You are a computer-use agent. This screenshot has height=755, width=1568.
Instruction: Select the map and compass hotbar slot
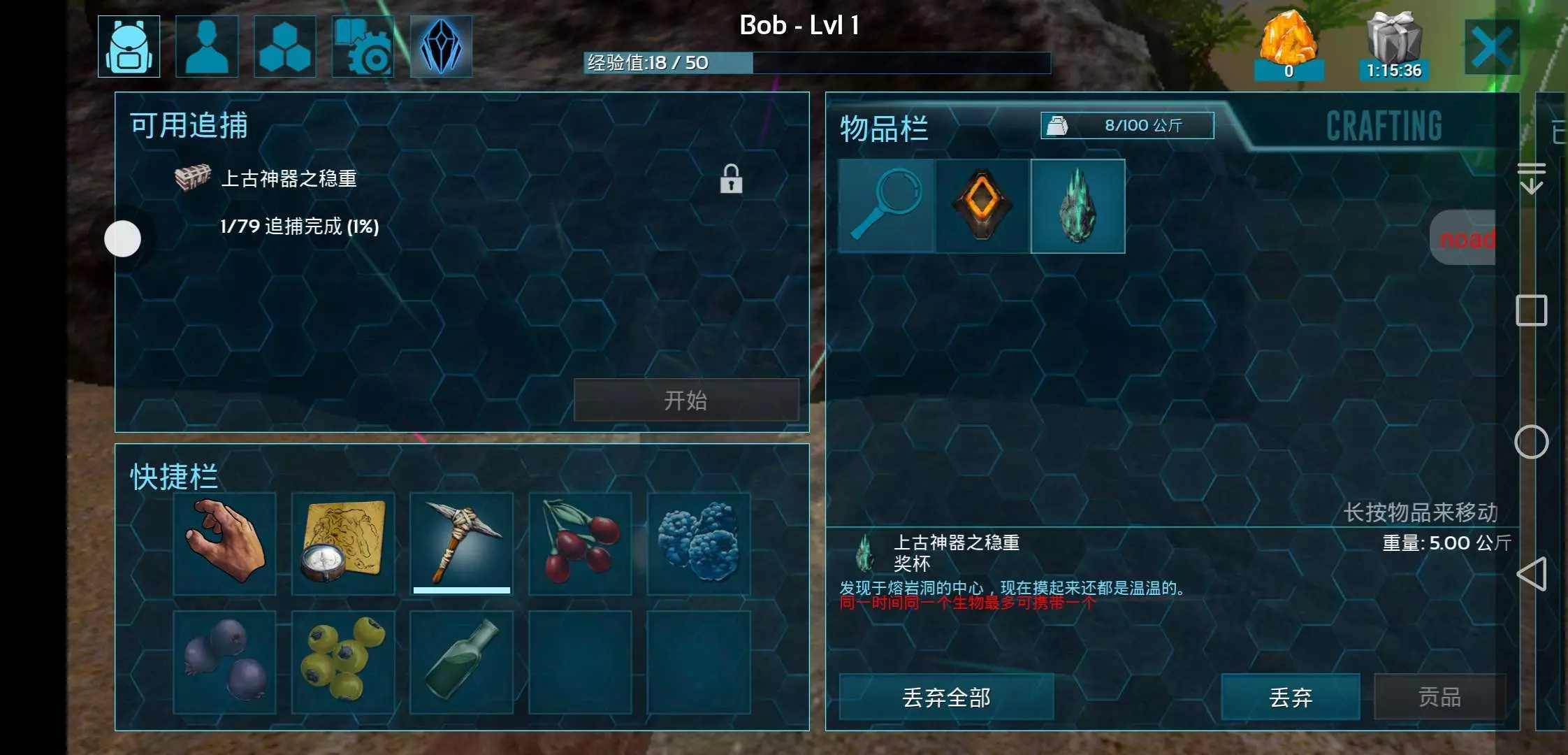click(343, 543)
